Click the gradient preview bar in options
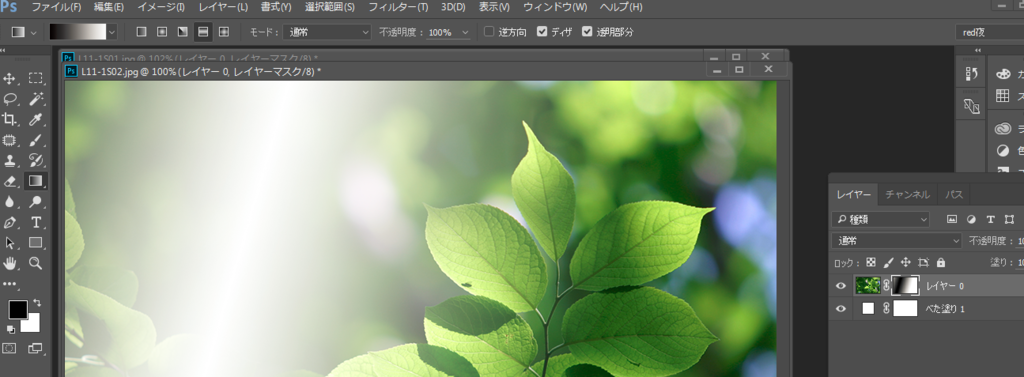Screen dimensions: 1024x377 coord(78,31)
